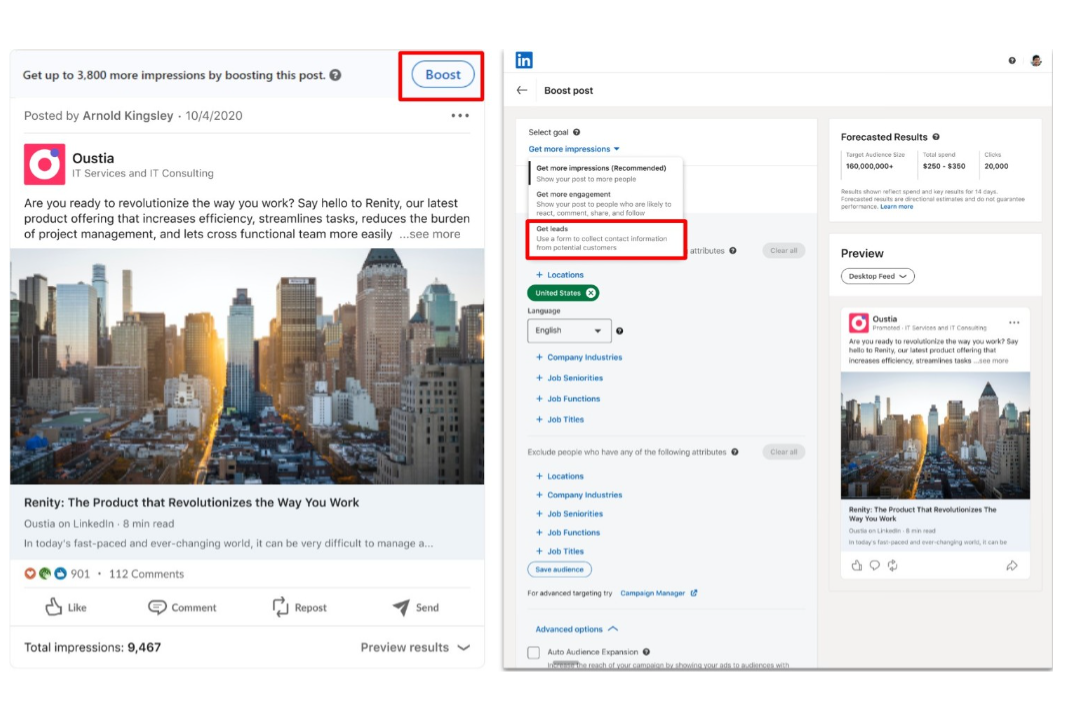Open the Learn more link under Forecasted Results
The image size is (1092, 713).
[896, 207]
